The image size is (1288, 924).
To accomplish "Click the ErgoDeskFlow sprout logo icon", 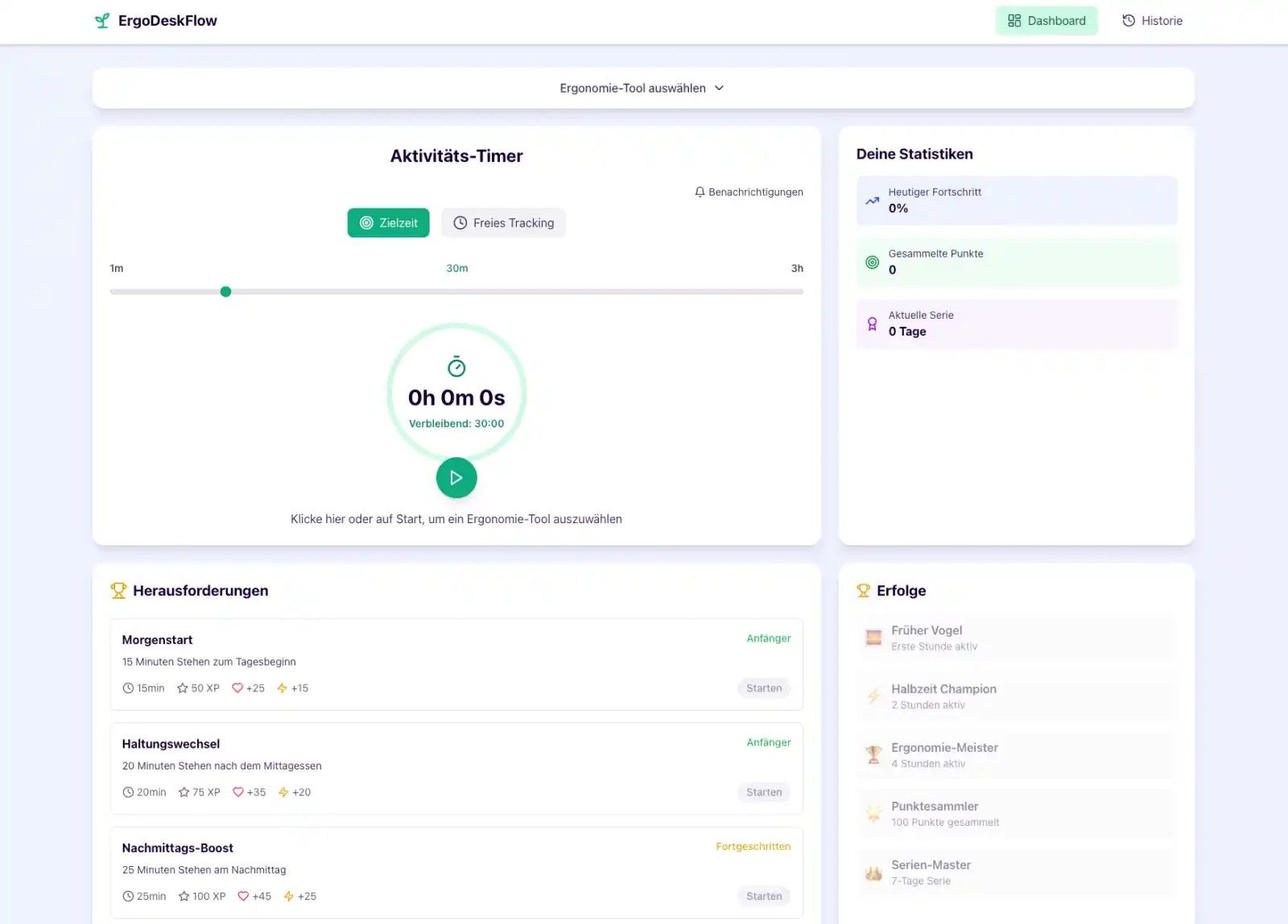I will click(x=102, y=21).
